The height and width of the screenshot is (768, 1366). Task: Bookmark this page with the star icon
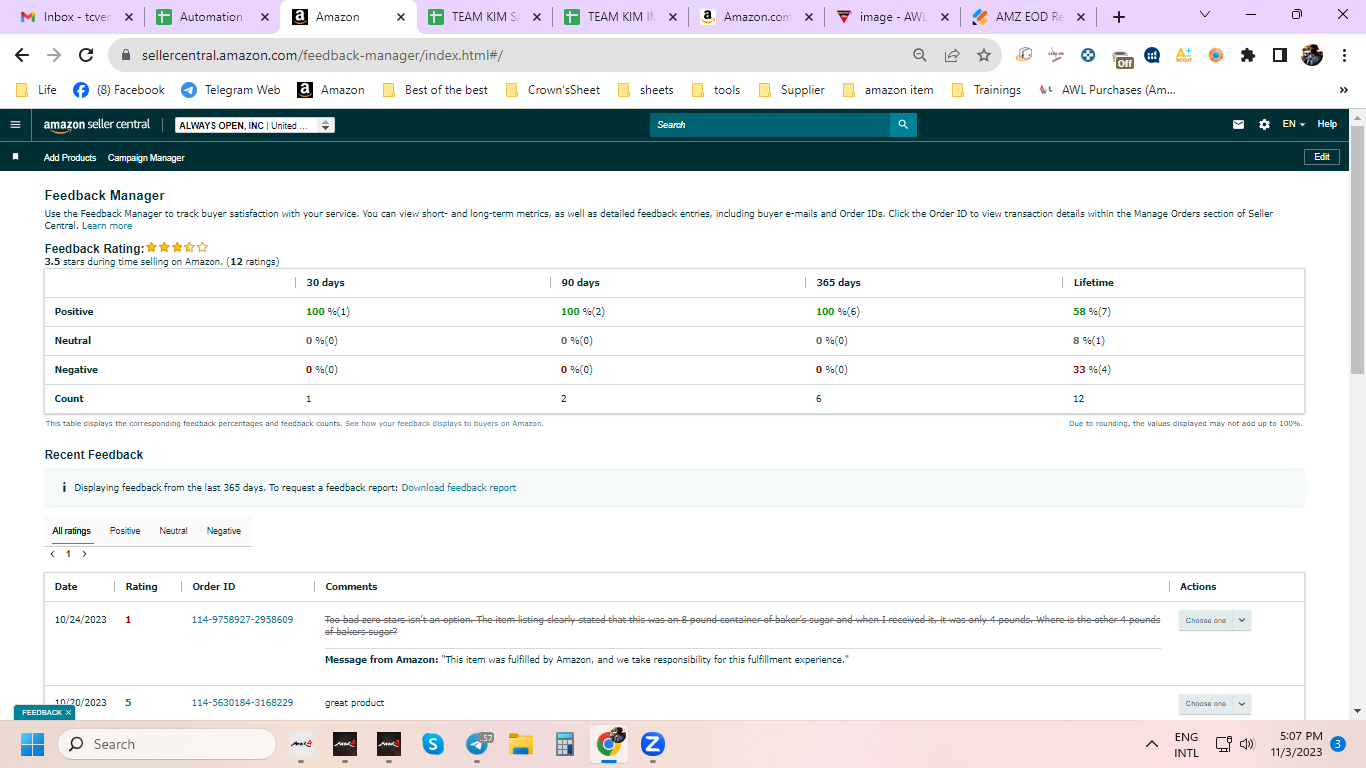pyautogui.click(x=984, y=55)
